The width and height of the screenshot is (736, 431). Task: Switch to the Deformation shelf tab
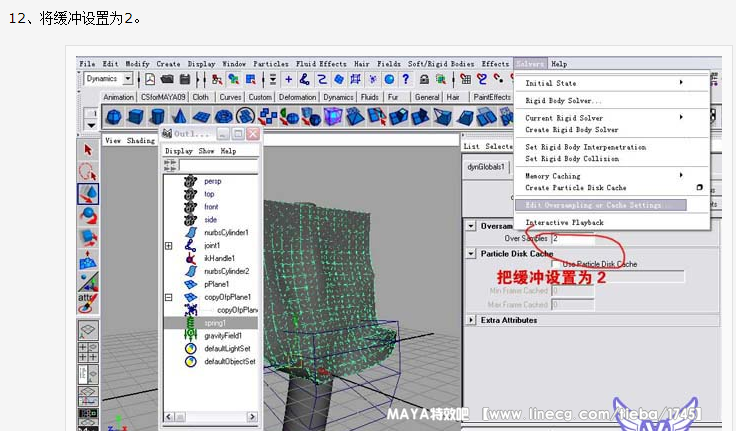point(297,97)
